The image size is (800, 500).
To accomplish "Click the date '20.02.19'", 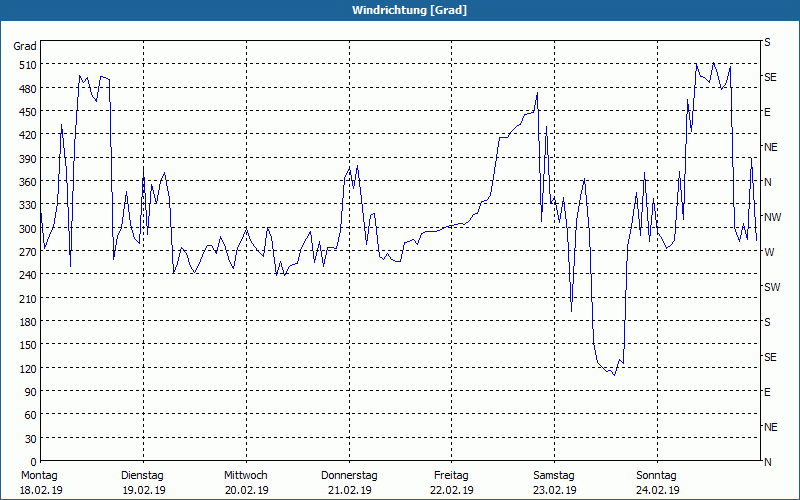I will [x=246, y=490].
